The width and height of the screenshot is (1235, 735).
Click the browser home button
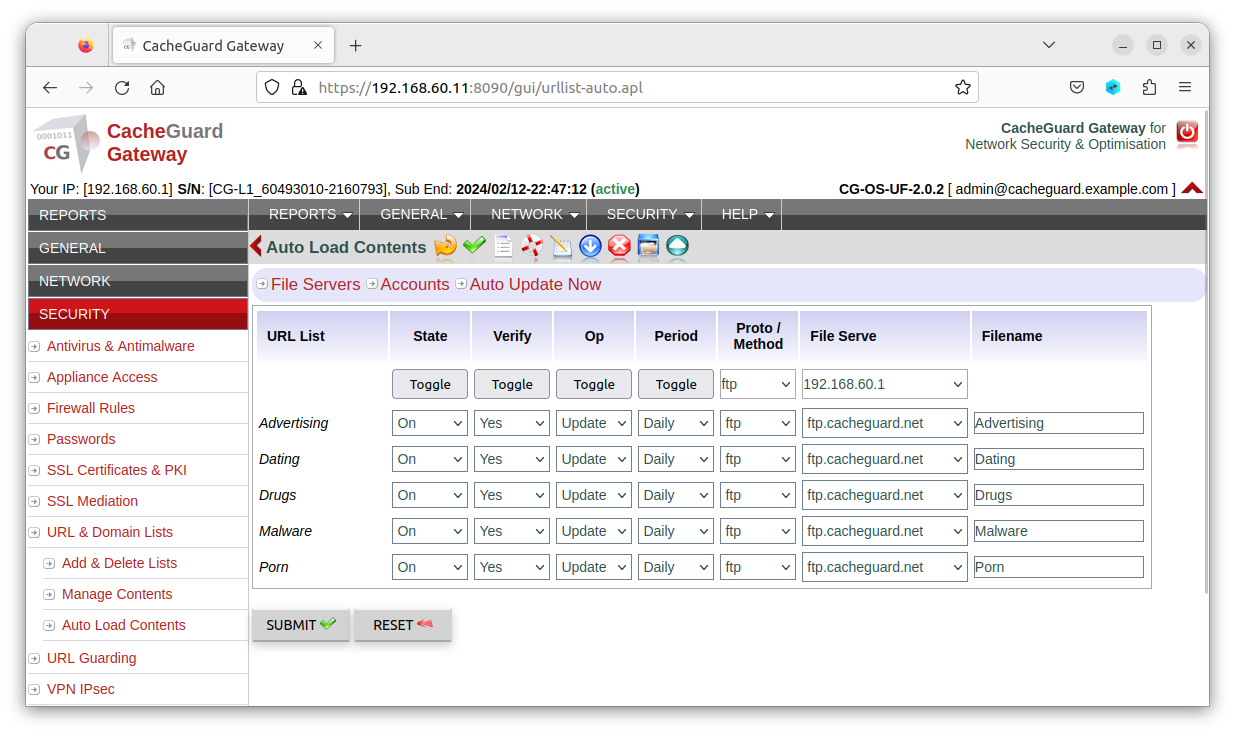click(157, 87)
